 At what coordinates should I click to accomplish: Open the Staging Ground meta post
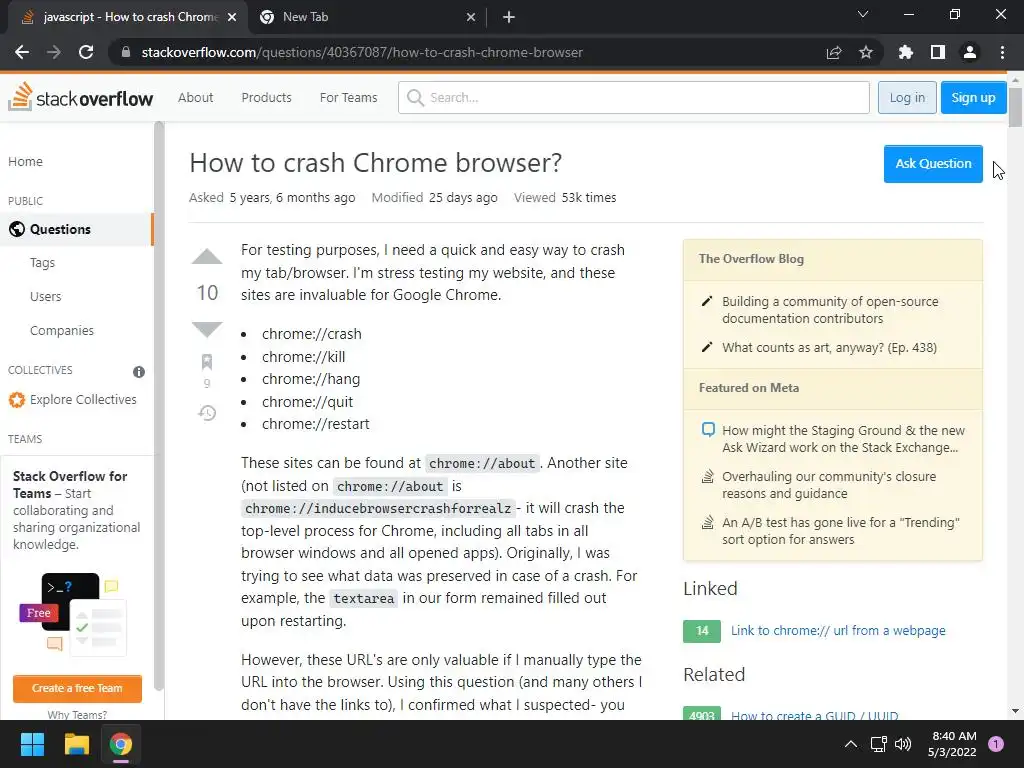tap(843, 439)
